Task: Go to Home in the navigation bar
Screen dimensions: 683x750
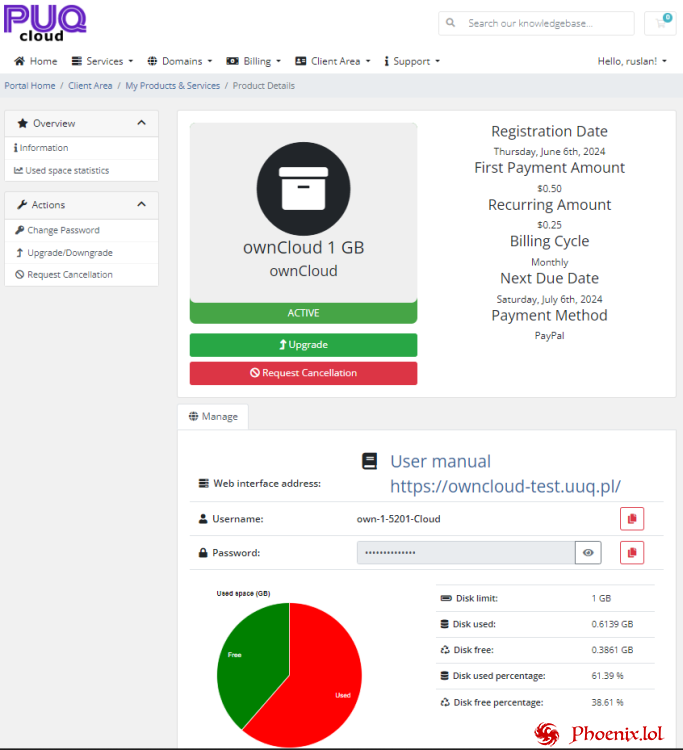Action: (36, 61)
